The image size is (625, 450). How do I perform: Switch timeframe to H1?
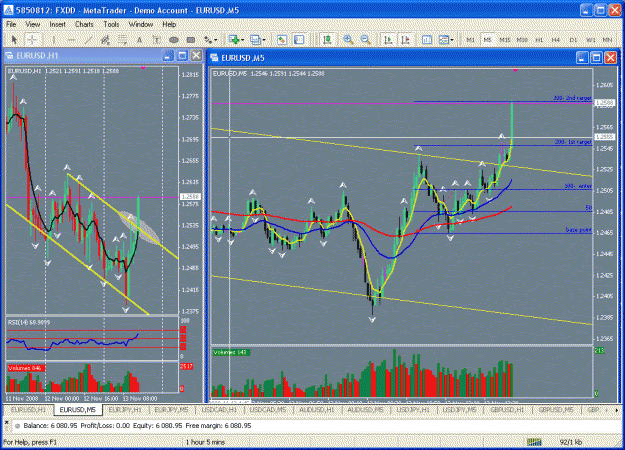pos(539,40)
